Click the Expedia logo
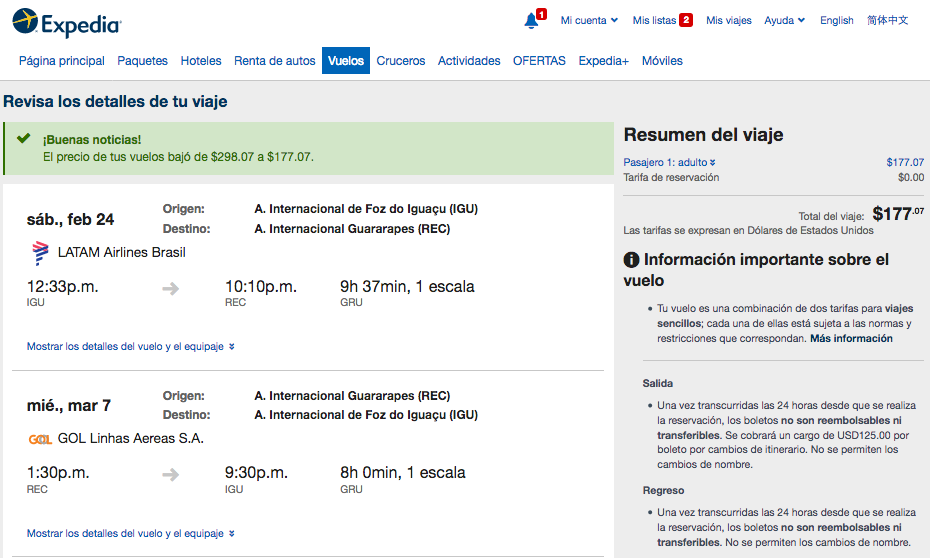 coord(66,23)
